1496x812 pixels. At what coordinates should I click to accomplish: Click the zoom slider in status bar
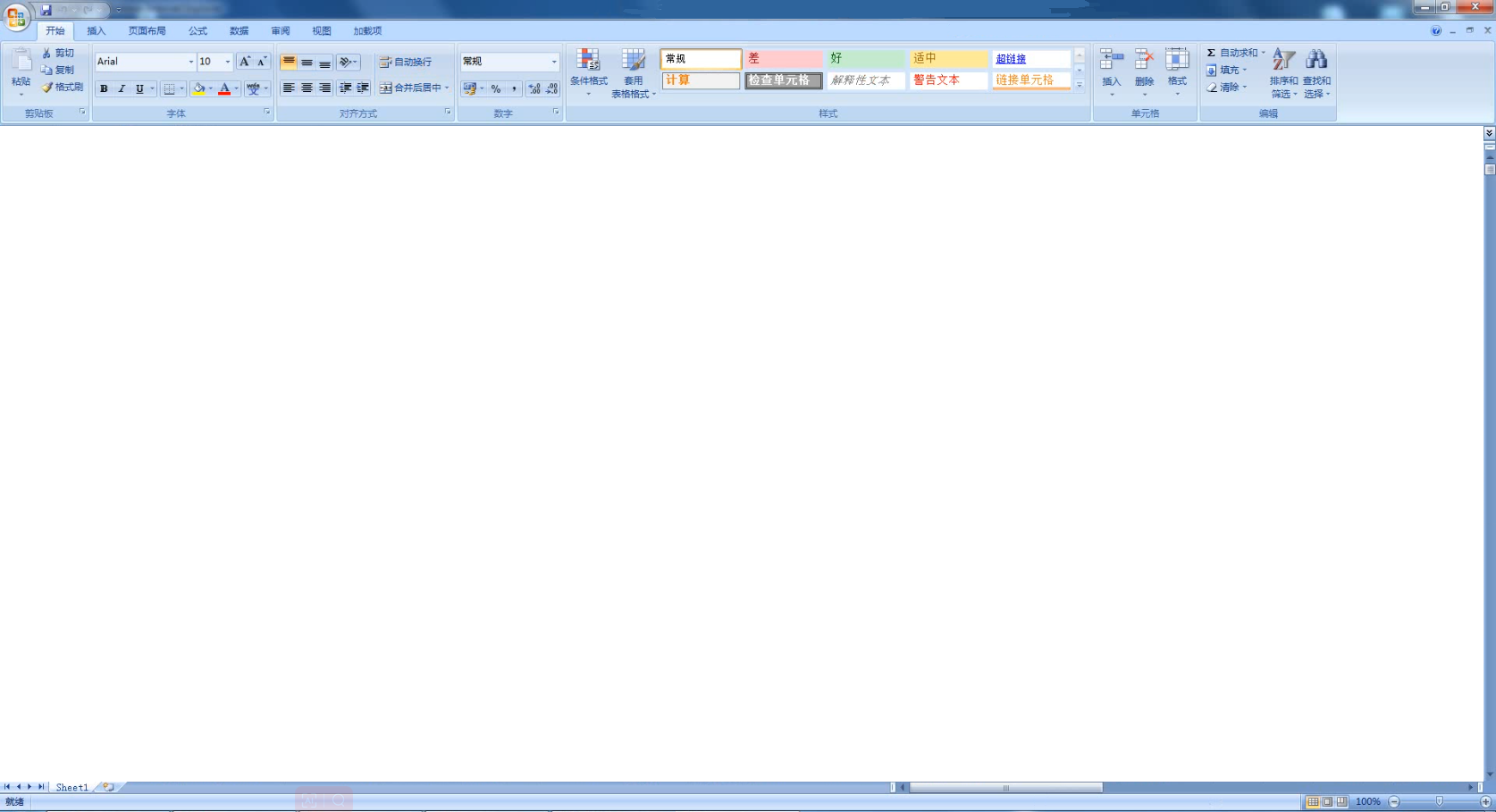point(1439,801)
